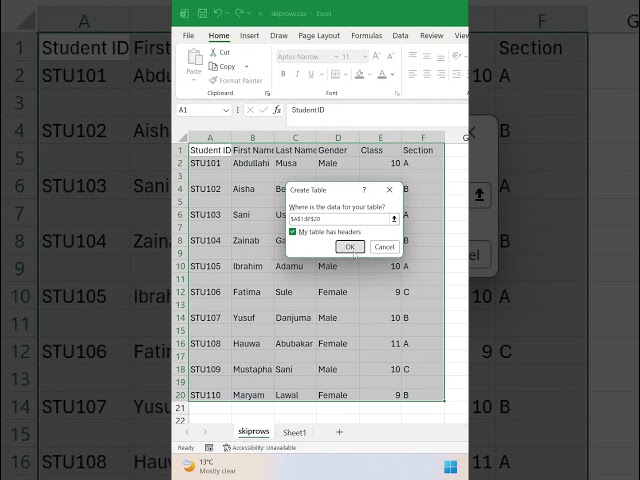Open the Data ribbon tab
Screen dimensions: 640x480
click(x=400, y=36)
